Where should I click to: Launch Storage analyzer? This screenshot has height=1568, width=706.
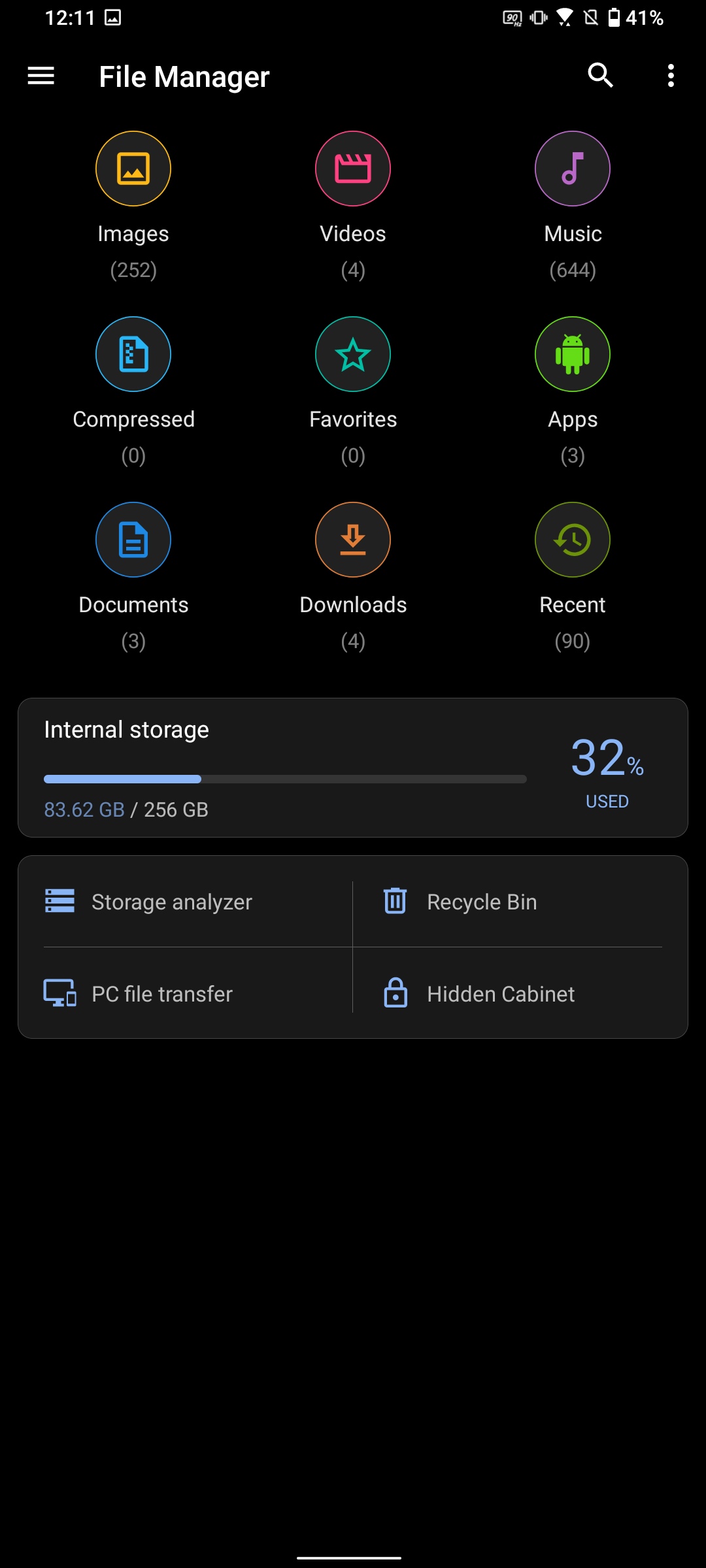pyautogui.click(x=171, y=902)
